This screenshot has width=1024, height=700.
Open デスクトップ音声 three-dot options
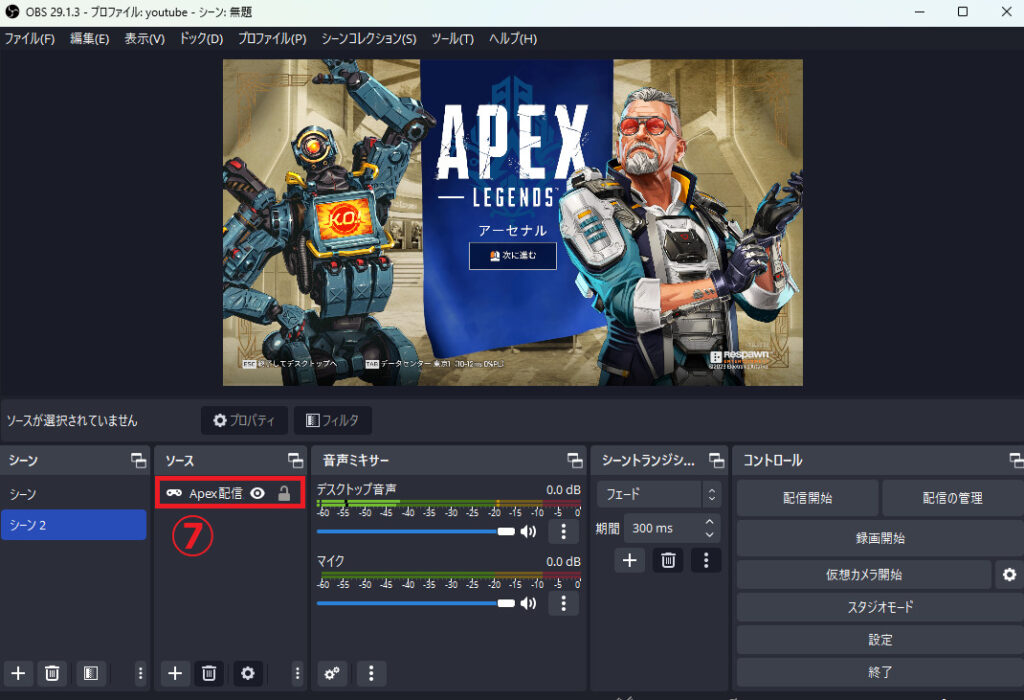click(x=564, y=532)
